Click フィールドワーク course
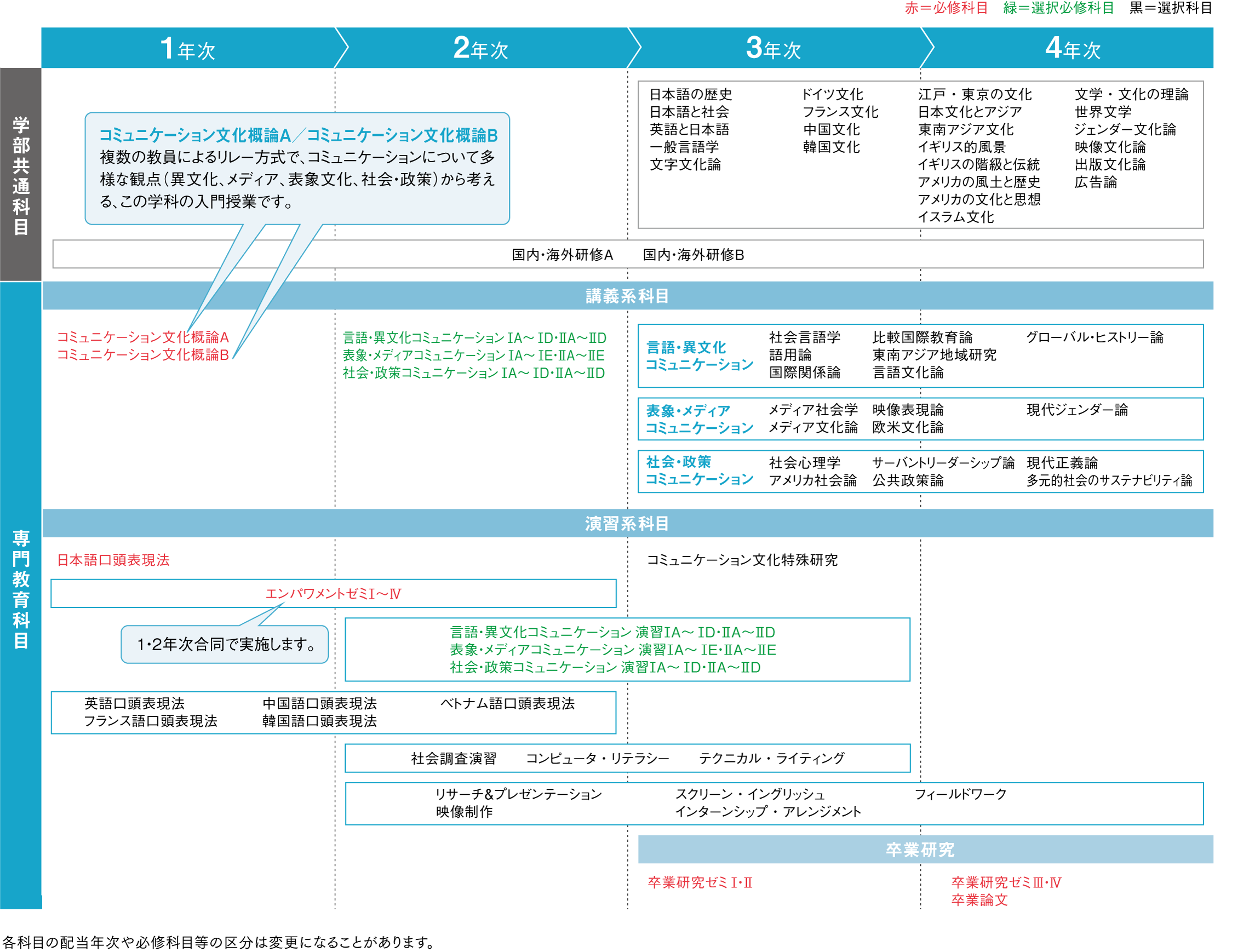This screenshot has width=1249, height=952. (960, 794)
